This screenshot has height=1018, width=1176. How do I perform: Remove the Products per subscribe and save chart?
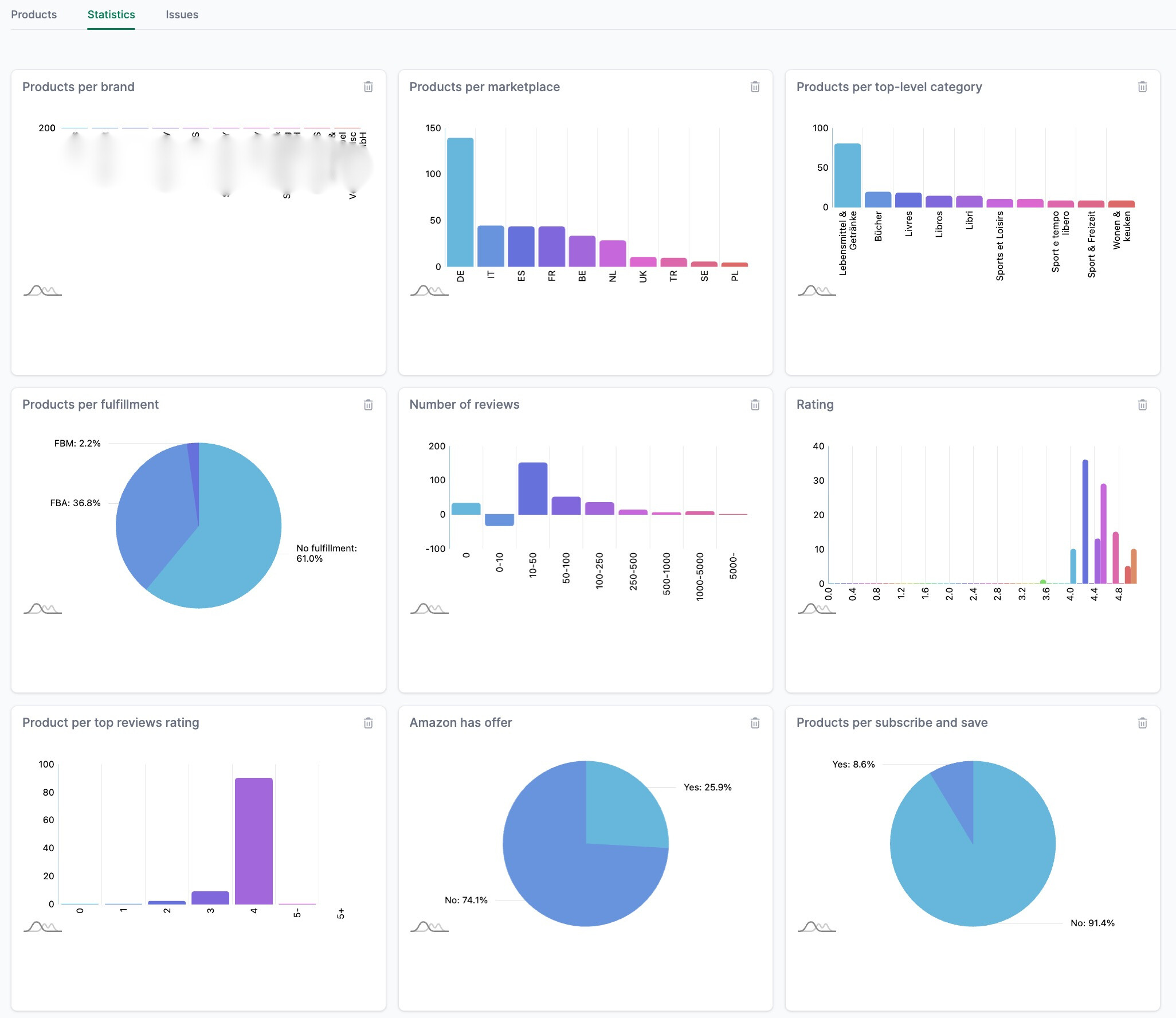1142,723
